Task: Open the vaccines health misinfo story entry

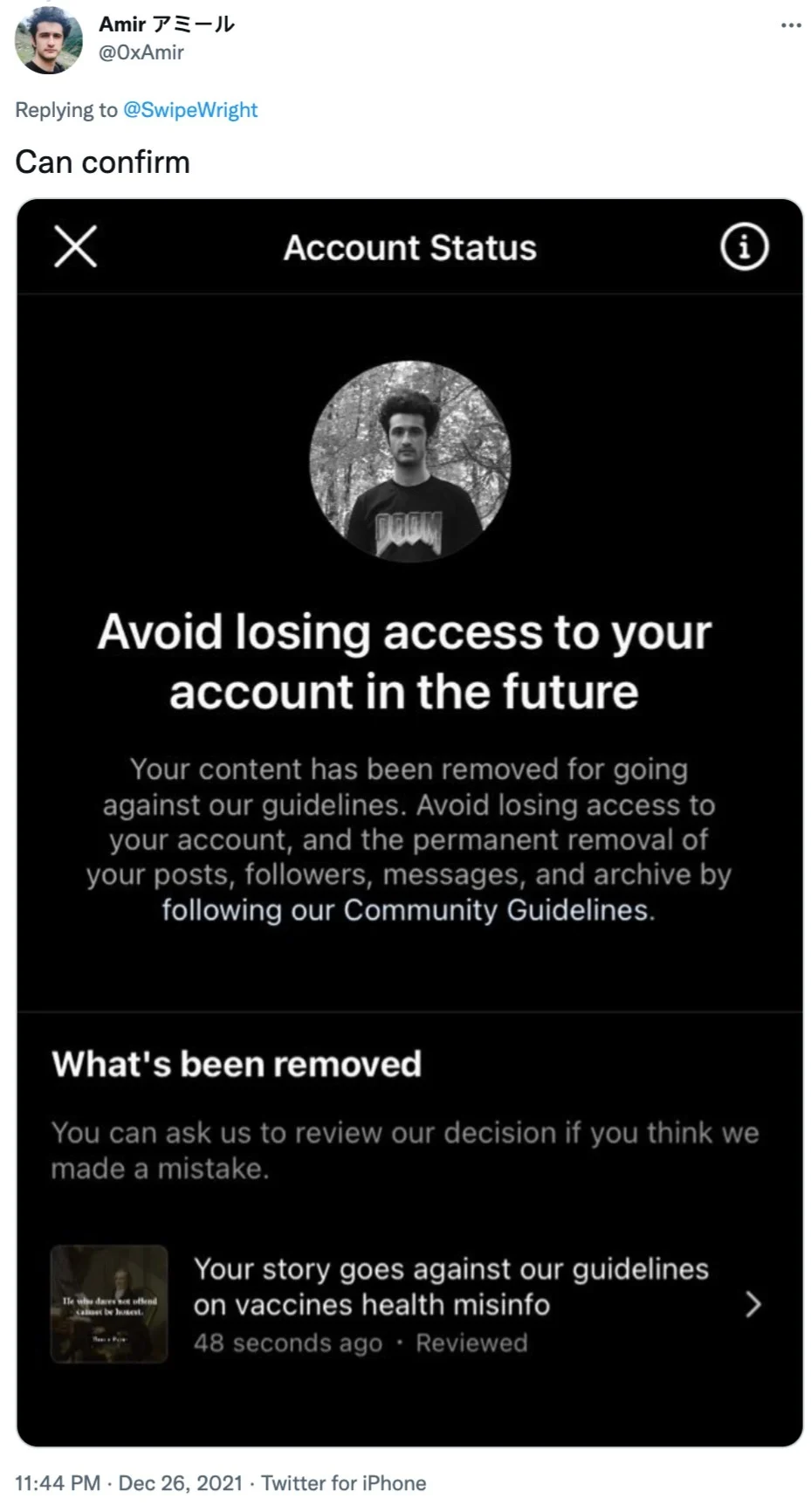Action: pyautogui.click(x=407, y=1304)
